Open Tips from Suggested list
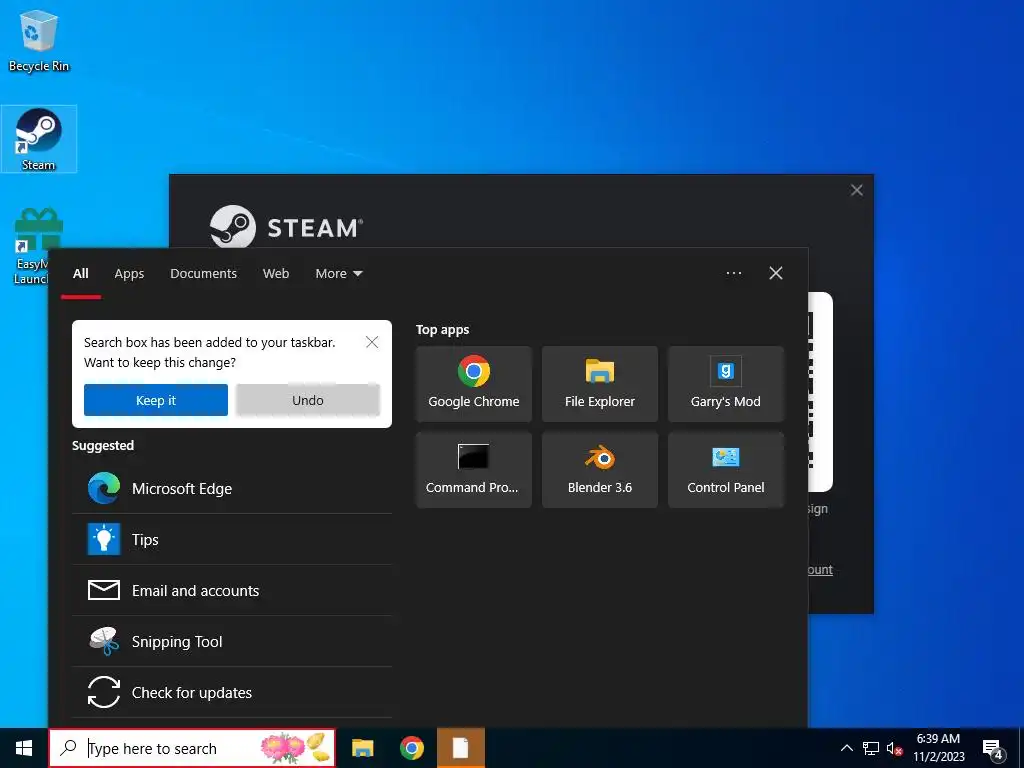 click(x=232, y=539)
